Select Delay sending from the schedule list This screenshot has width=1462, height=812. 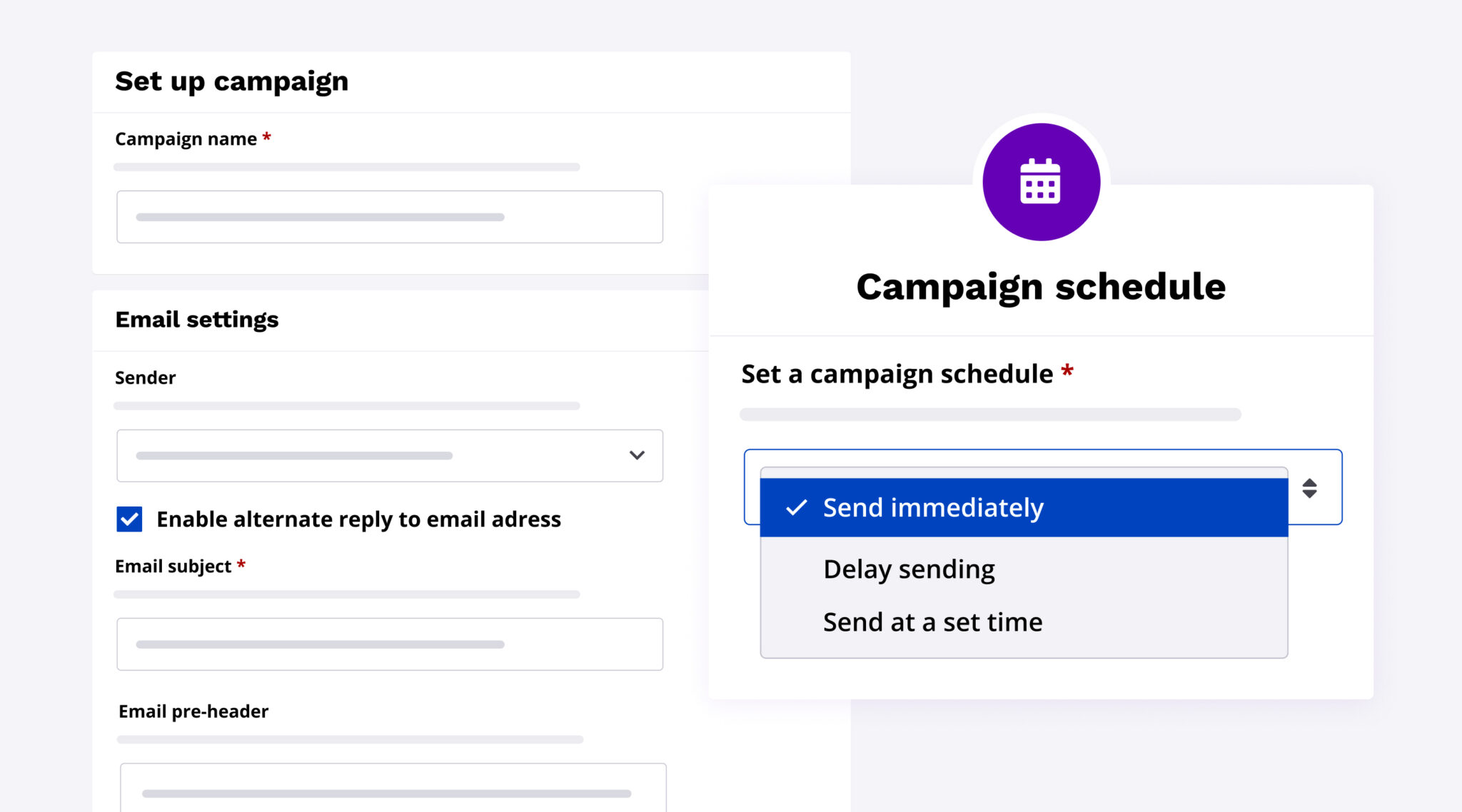908,569
